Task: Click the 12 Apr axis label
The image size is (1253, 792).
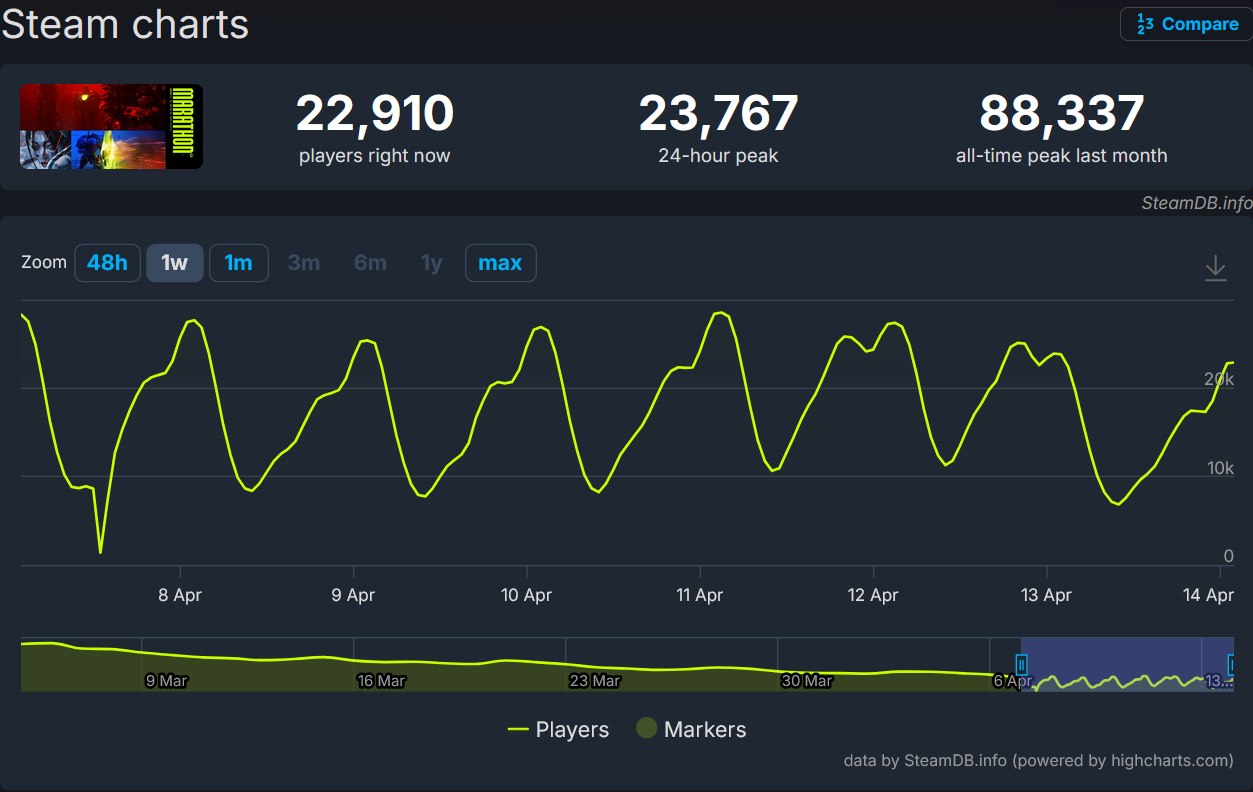Action: (x=873, y=595)
